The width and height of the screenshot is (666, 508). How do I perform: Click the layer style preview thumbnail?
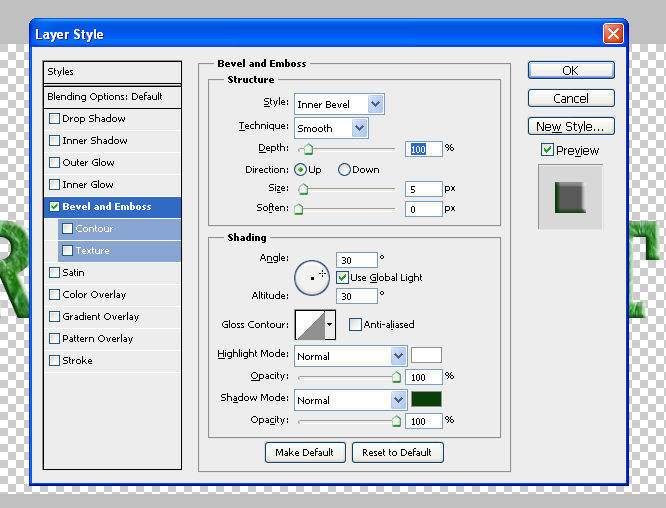[x=571, y=195]
